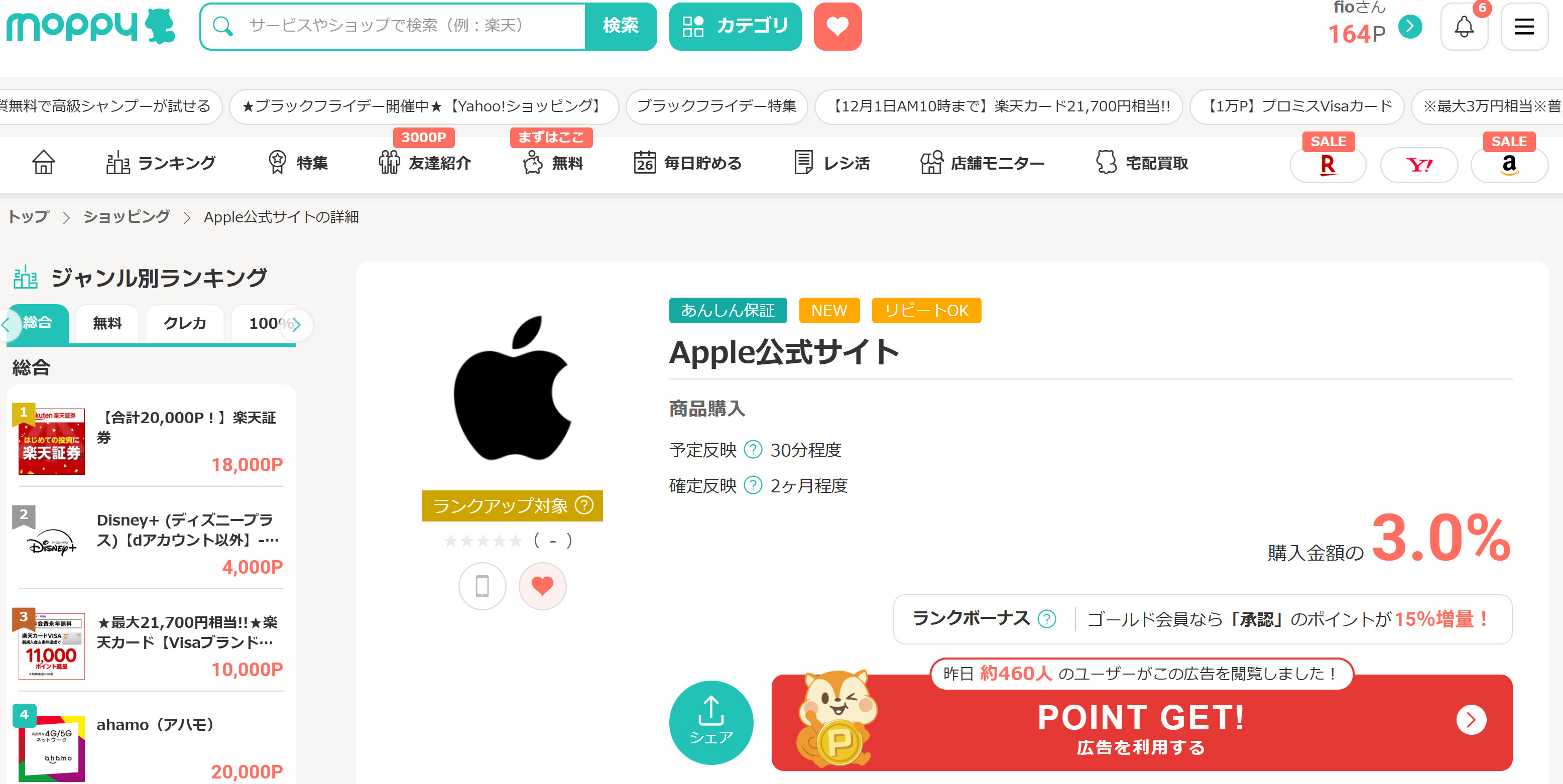This screenshot has height=784, width=1563.
Task: Open the Amazon shortcut icon
Action: (x=1509, y=165)
